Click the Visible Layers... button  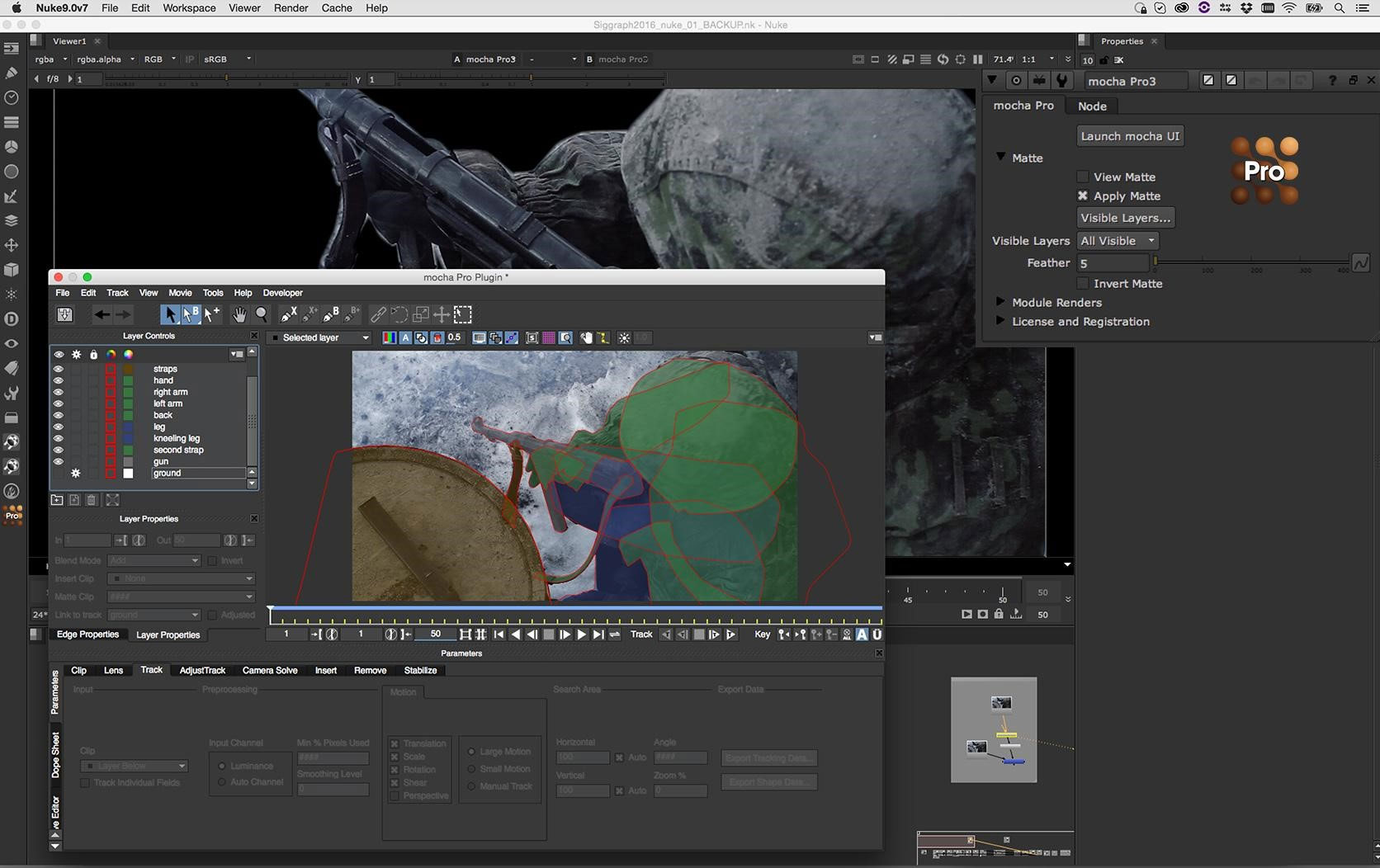coord(1125,218)
